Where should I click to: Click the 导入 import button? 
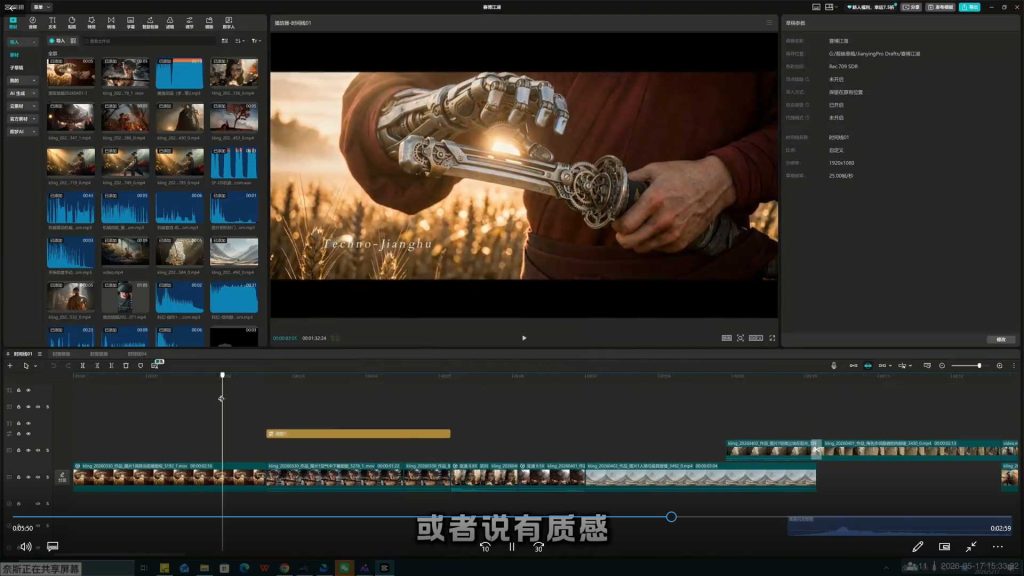pos(57,41)
